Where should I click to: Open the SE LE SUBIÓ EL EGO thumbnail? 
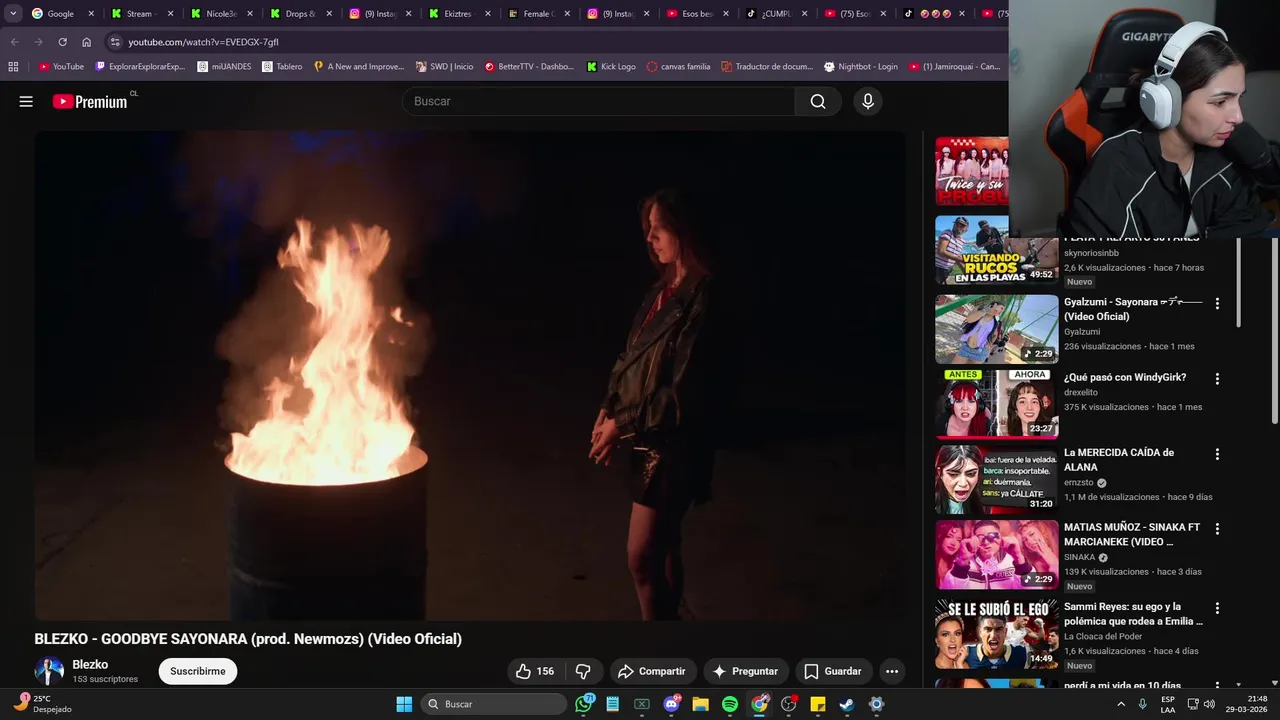tap(996, 634)
